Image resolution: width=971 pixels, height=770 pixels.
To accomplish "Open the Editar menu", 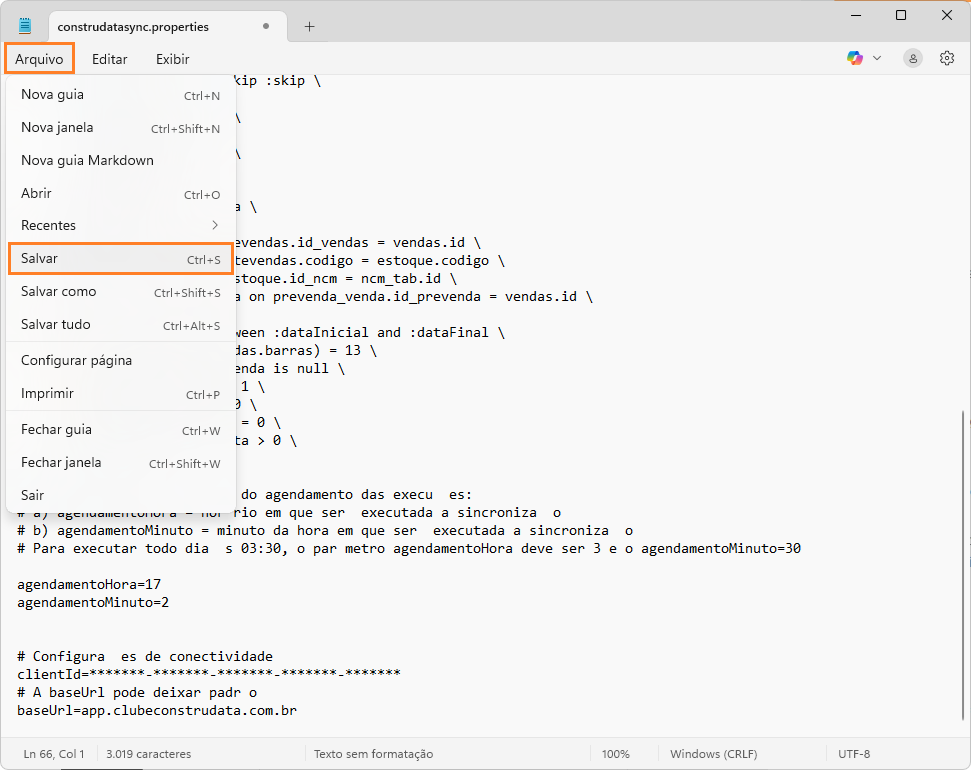I will (110, 59).
